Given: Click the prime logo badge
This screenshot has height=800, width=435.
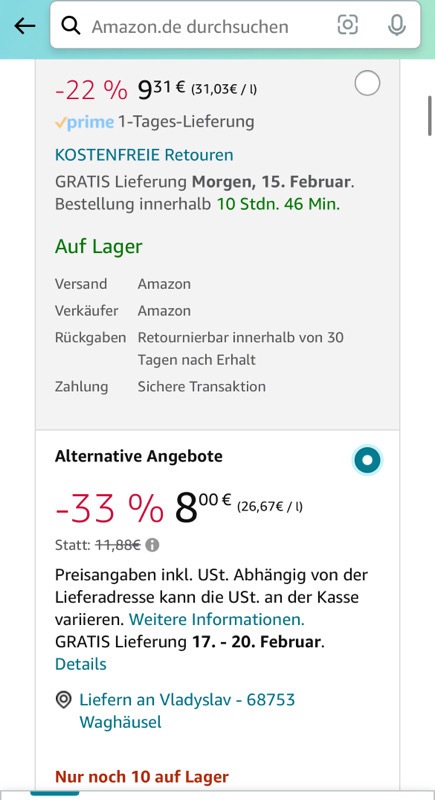Looking at the screenshot, I should 84,122.
